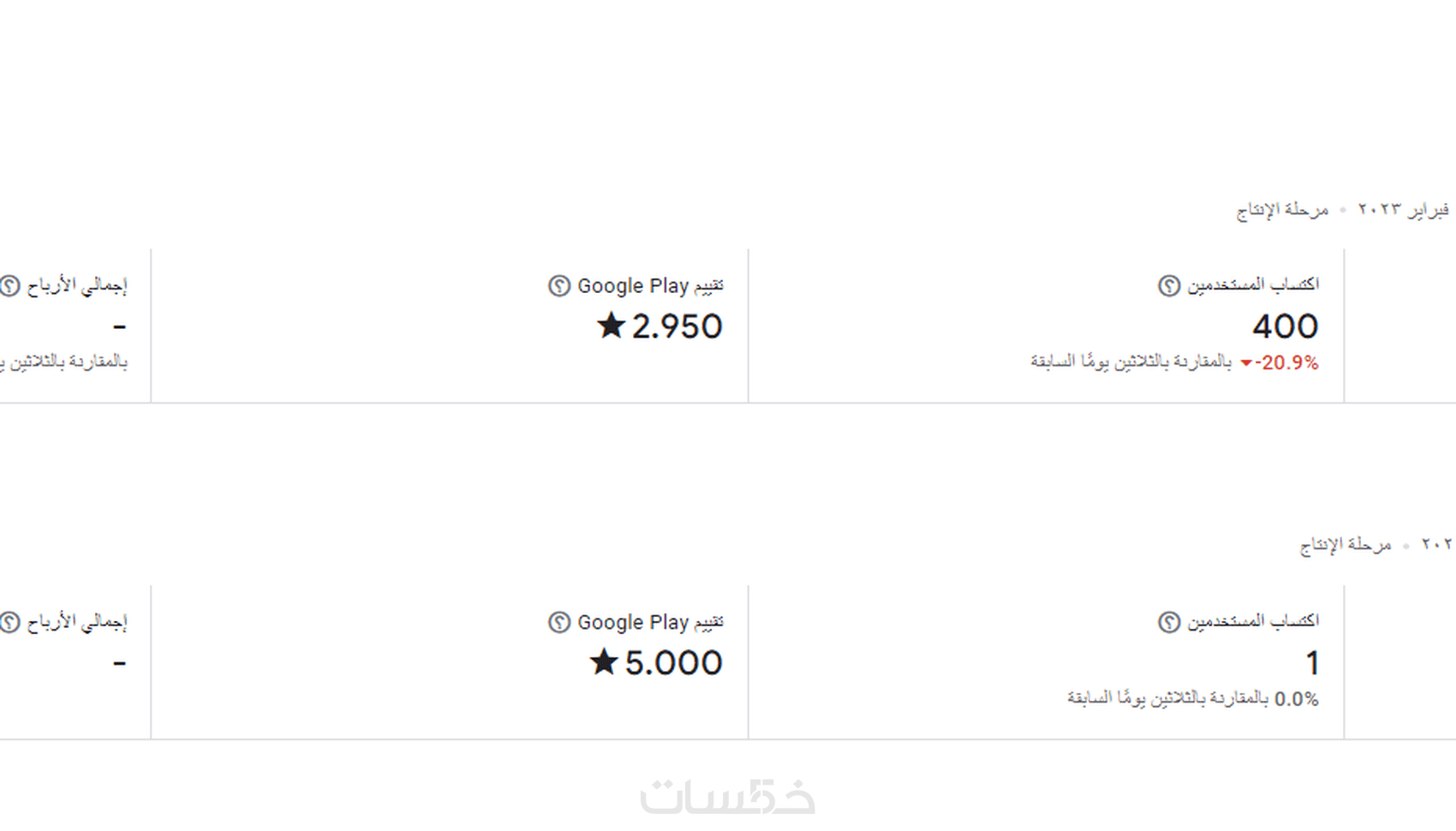Open the فبراير ٢٠٢٣ date label

(1403, 209)
